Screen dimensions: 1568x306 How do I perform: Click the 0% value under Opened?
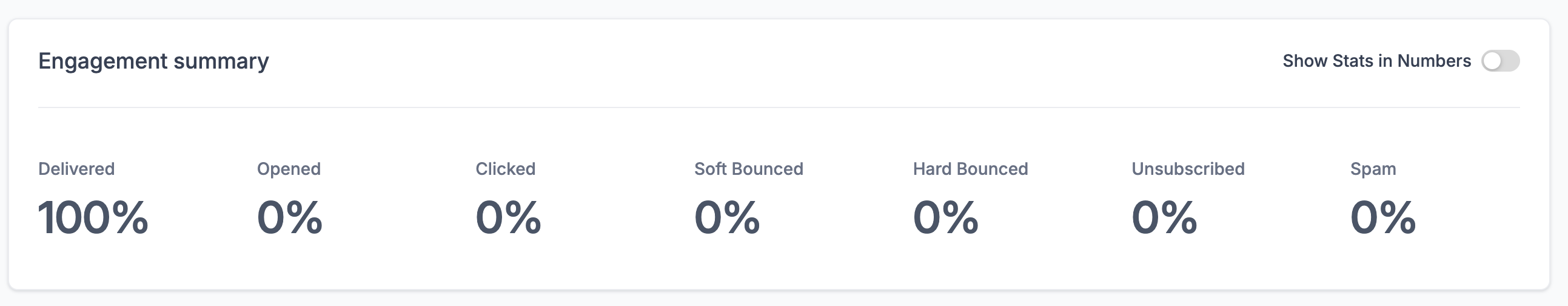[289, 217]
